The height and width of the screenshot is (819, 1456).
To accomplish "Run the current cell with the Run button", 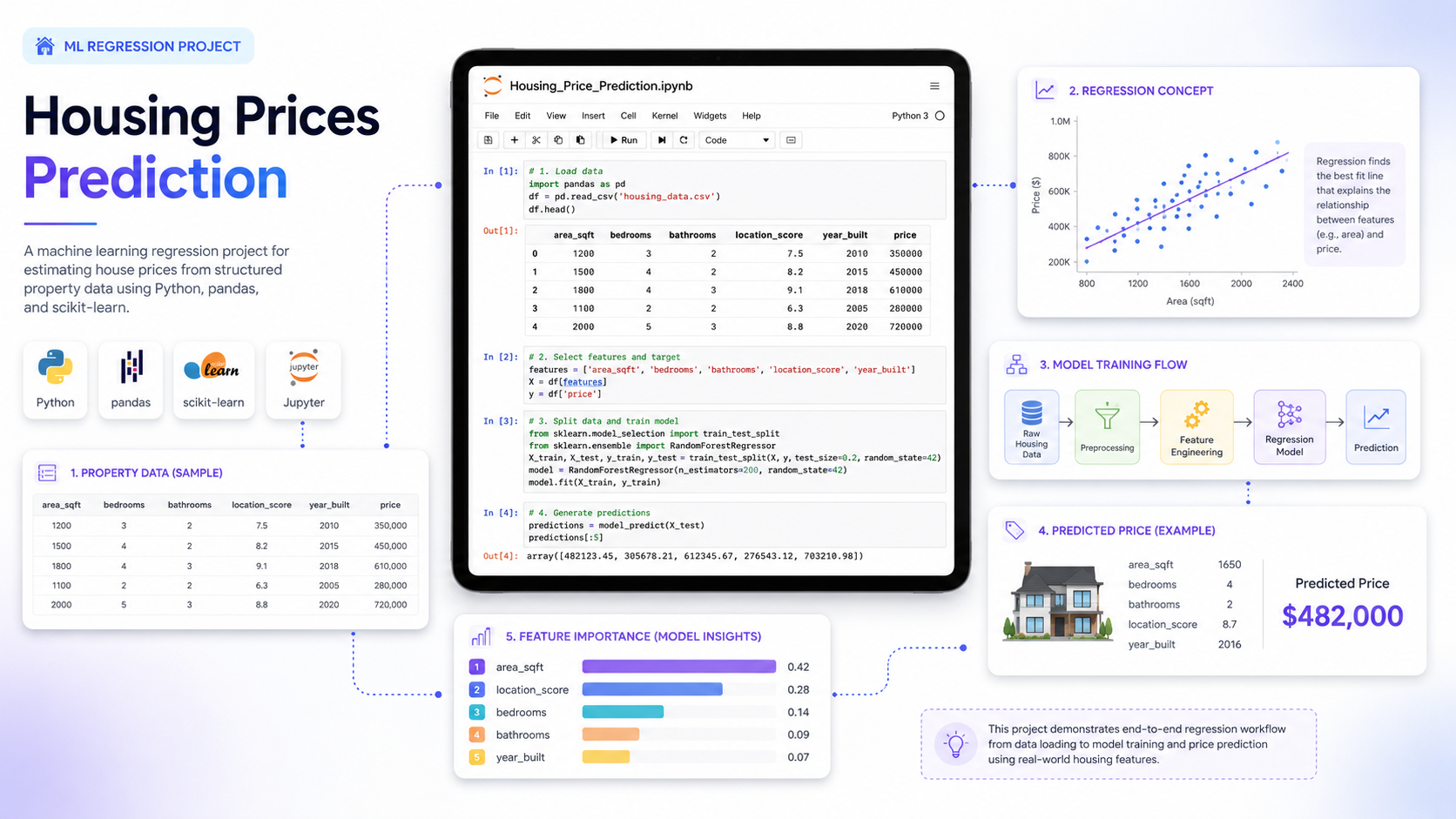I will point(624,140).
